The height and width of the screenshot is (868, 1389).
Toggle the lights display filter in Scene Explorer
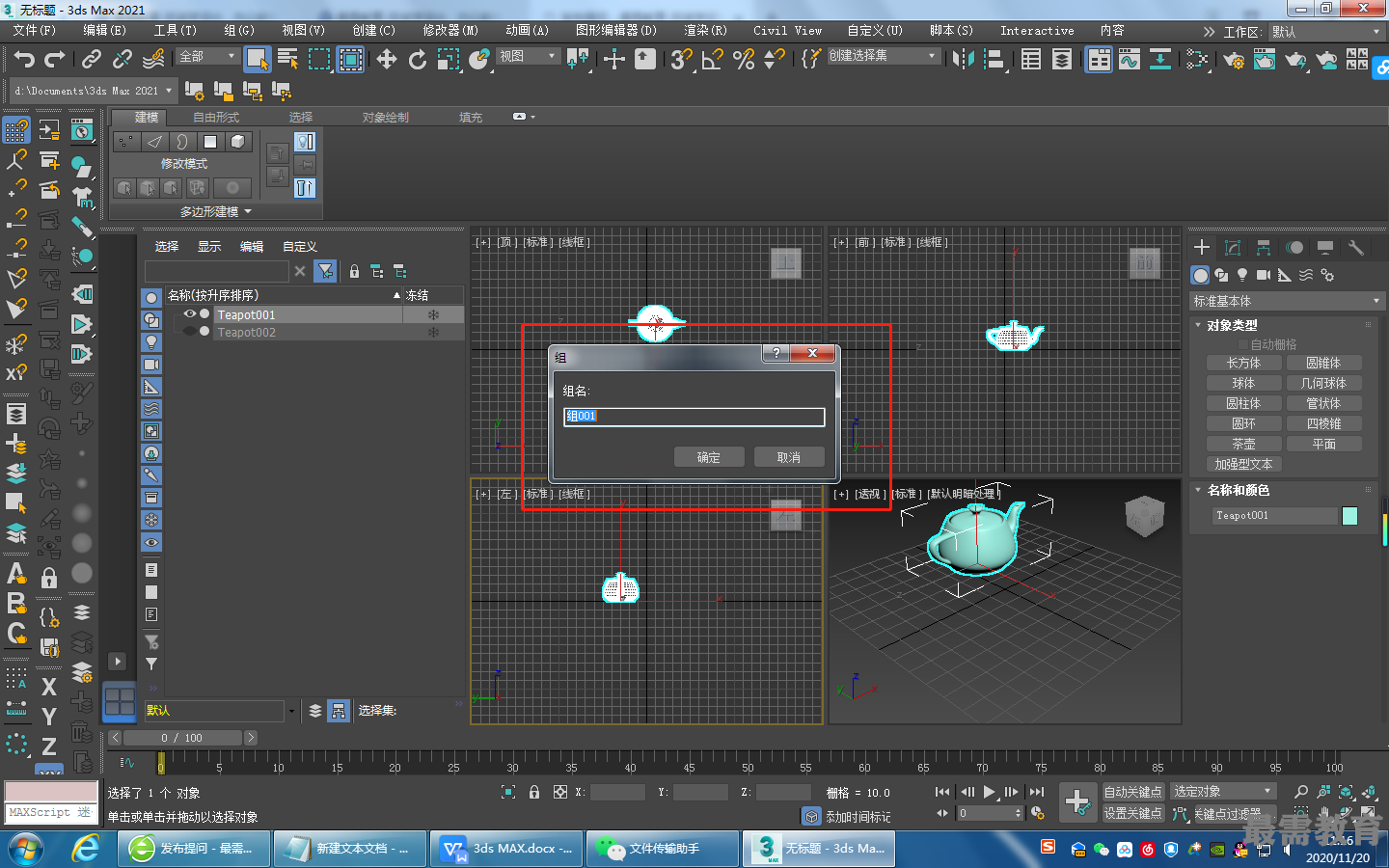[151, 341]
